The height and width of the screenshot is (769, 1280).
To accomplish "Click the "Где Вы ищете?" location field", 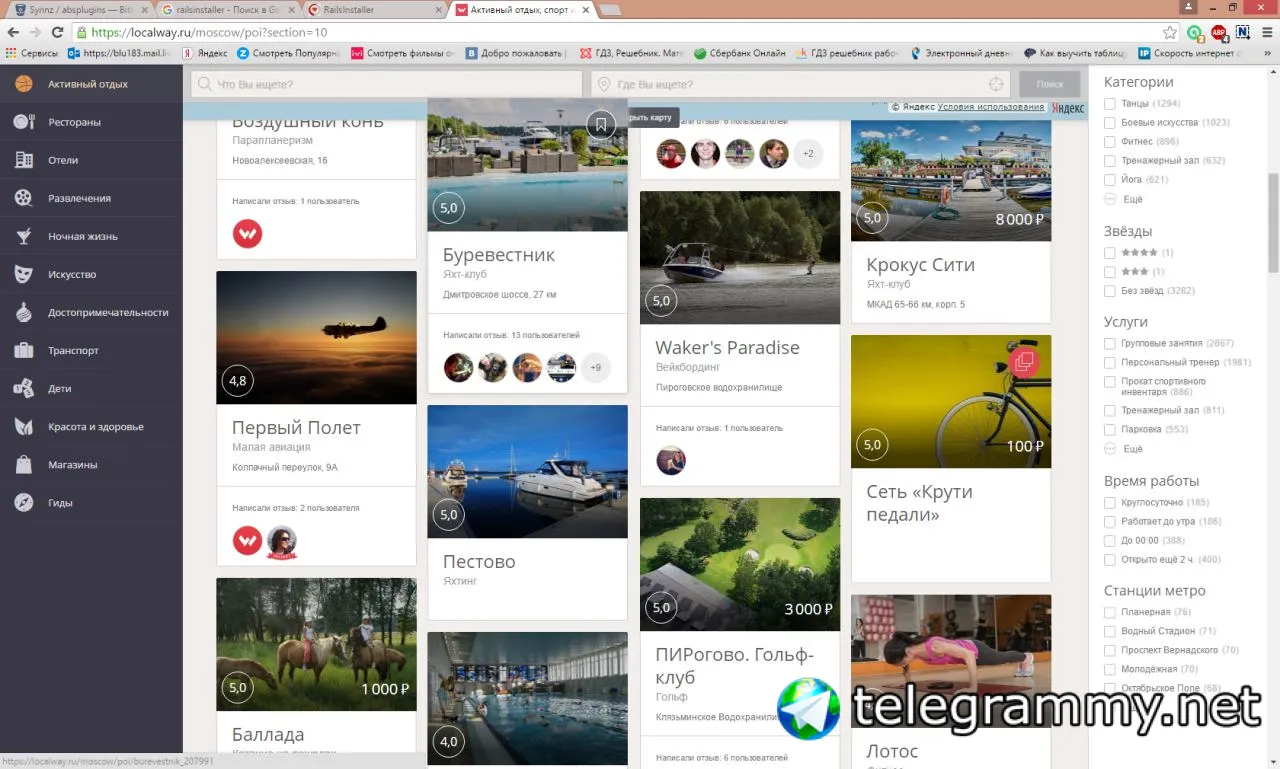I will (x=801, y=84).
